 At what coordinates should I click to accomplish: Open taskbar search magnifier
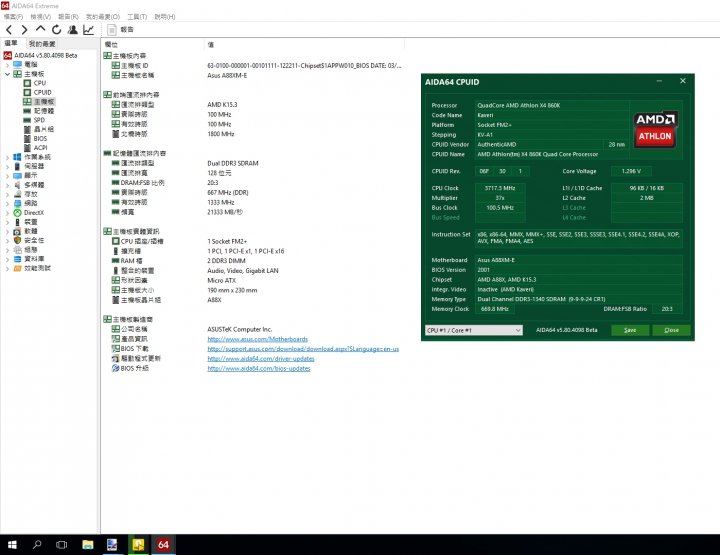(x=37, y=544)
